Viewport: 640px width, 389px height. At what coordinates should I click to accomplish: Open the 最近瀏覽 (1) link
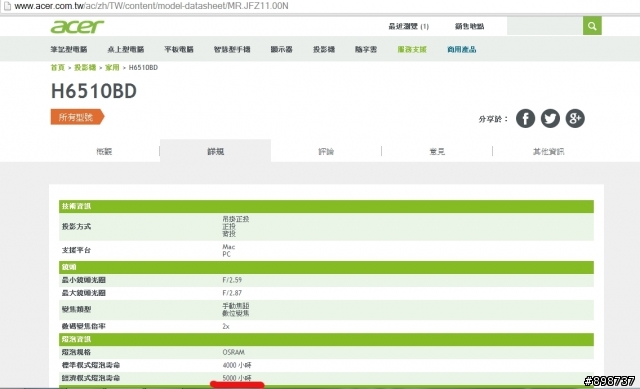click(409, 26)
